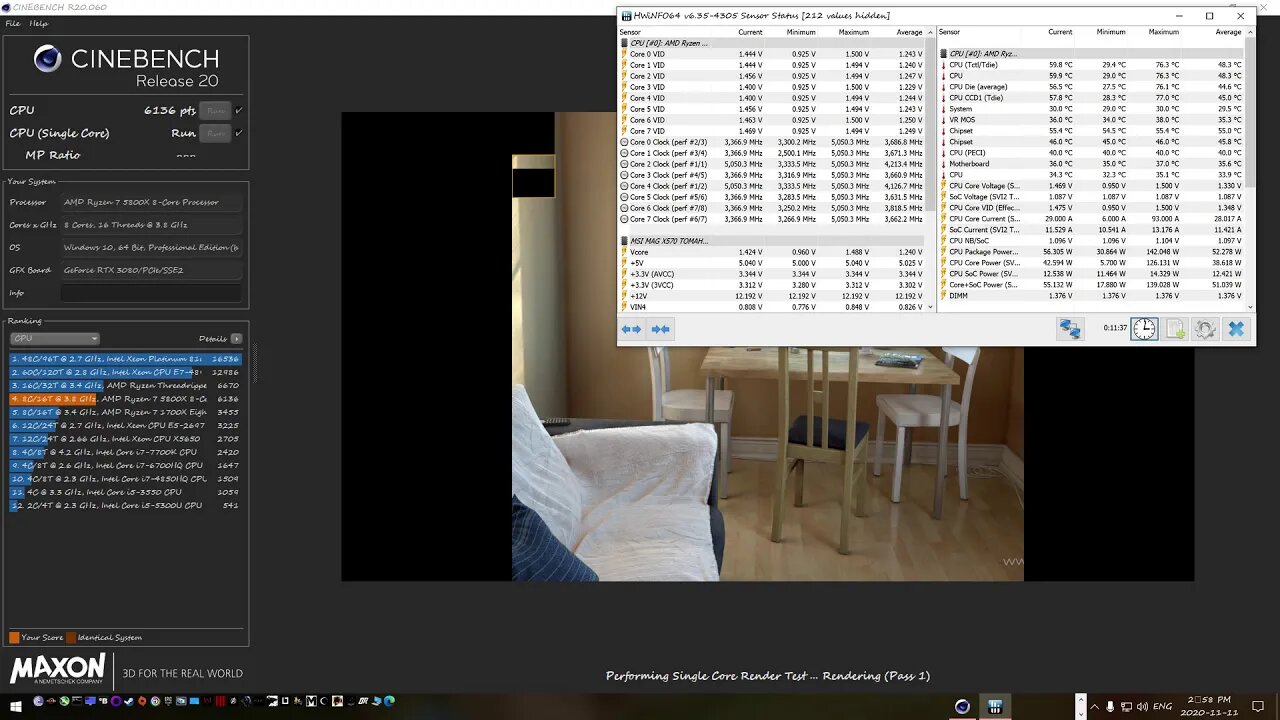Select the Intel Core i5-3550 ranking row
The height and width of the screenshot is (720, 1280).
point(125,492)
